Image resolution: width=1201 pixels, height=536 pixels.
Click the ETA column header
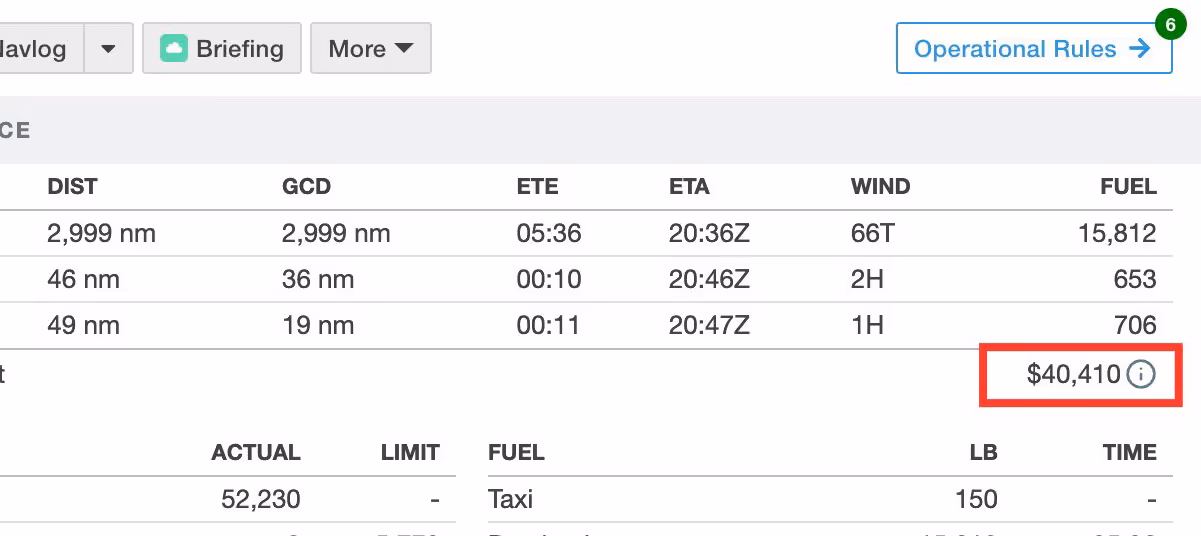point(689,186)
